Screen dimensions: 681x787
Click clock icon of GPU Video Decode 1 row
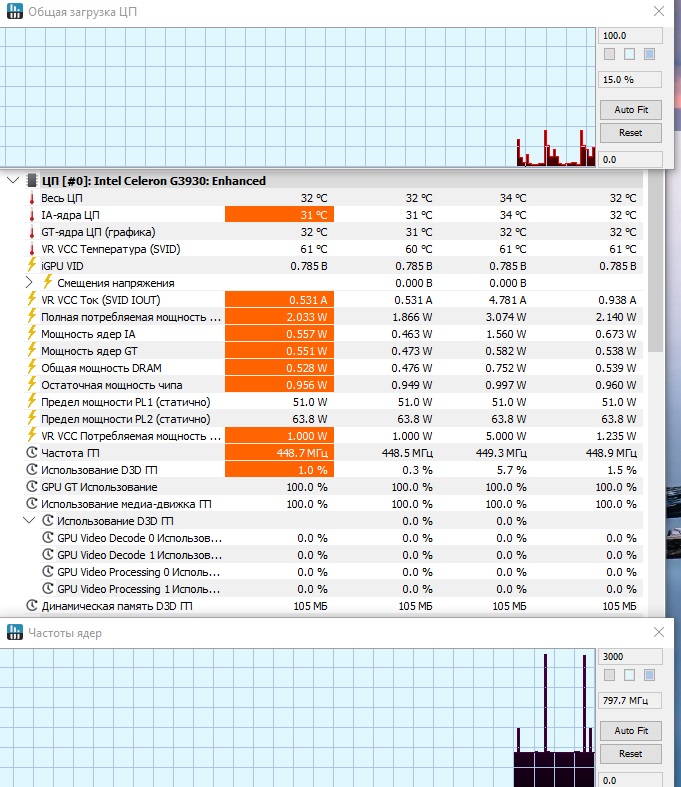(48, 555)
